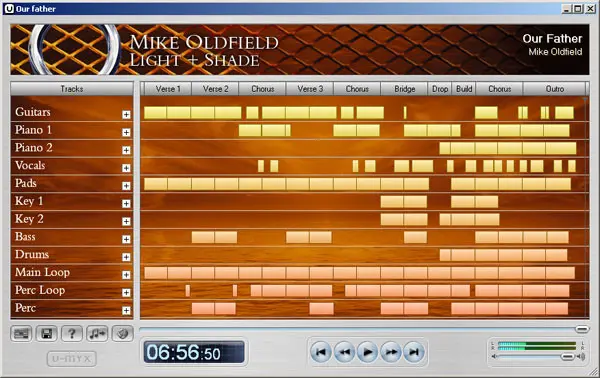Viewport: 600px width, 378px height.
Task: Skip to end of the song
Action: 414,352
